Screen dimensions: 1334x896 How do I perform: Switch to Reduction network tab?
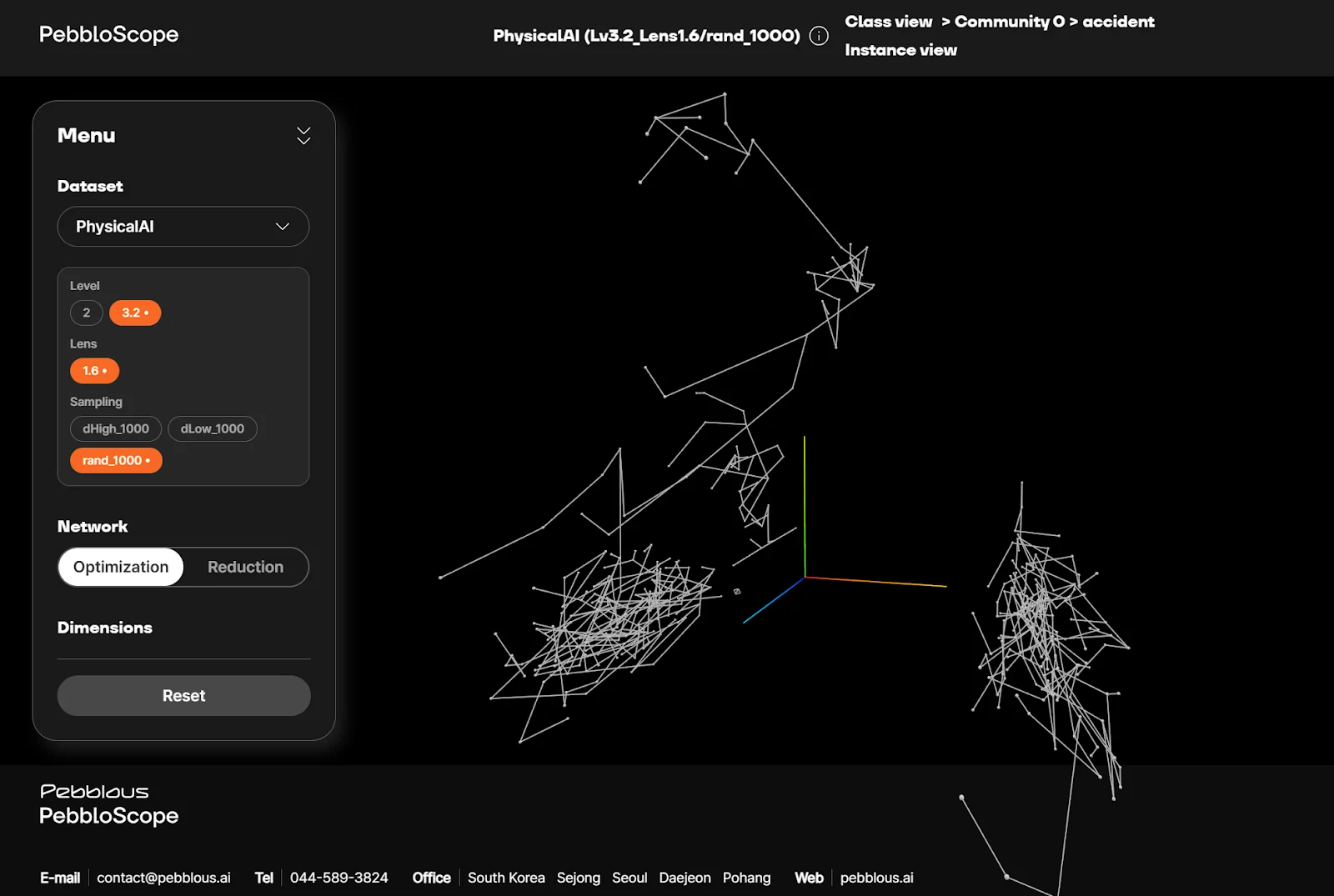click(245, 568)
